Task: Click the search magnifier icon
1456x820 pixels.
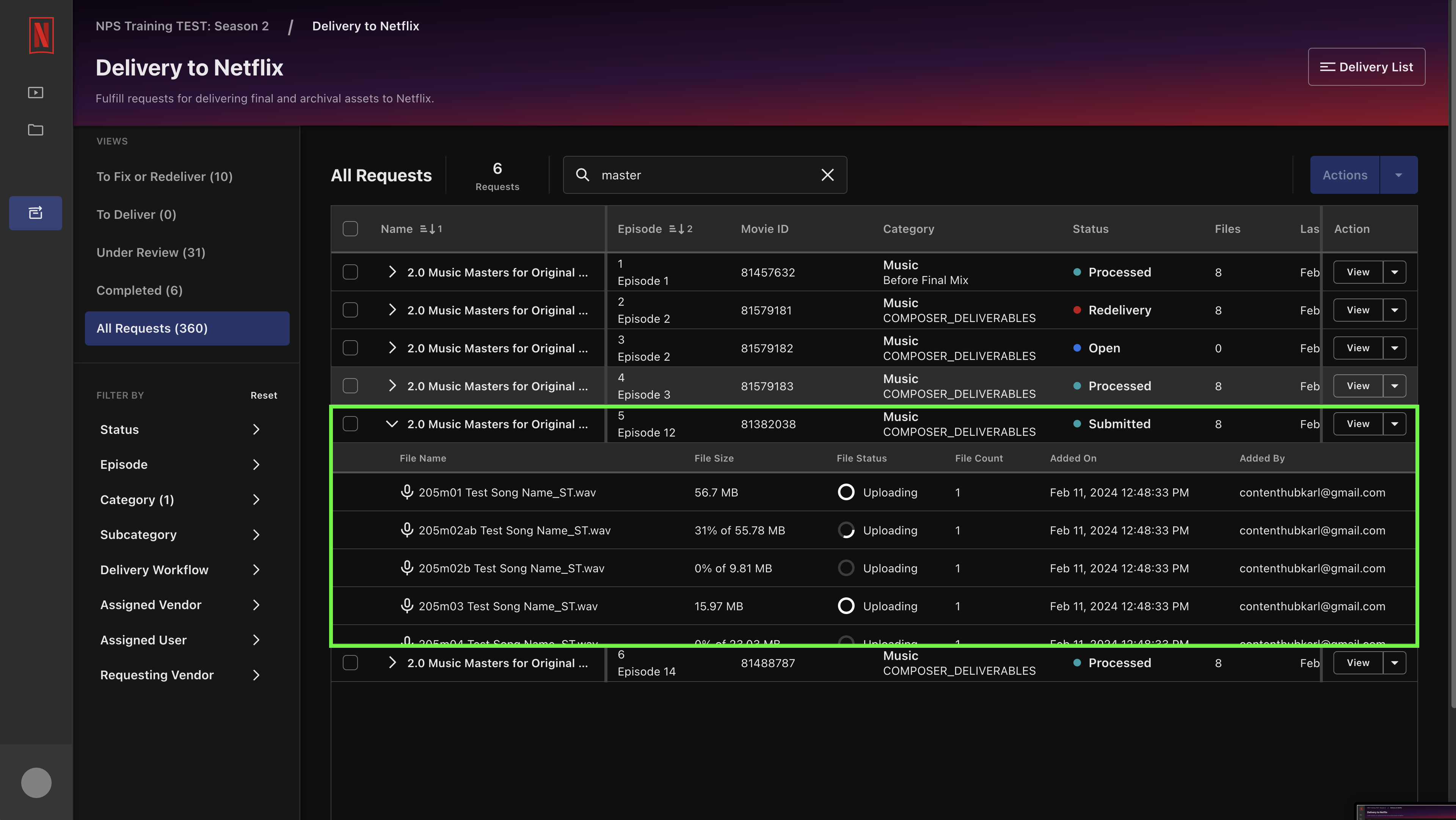Action: [x=582, y=175]
